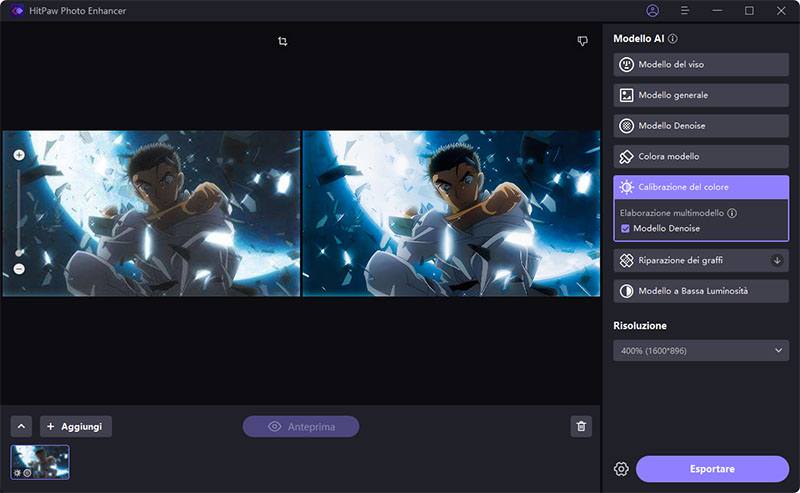Click the thumbs-down feedback icon
Screen dimensions: 800x493
[582, 41]
